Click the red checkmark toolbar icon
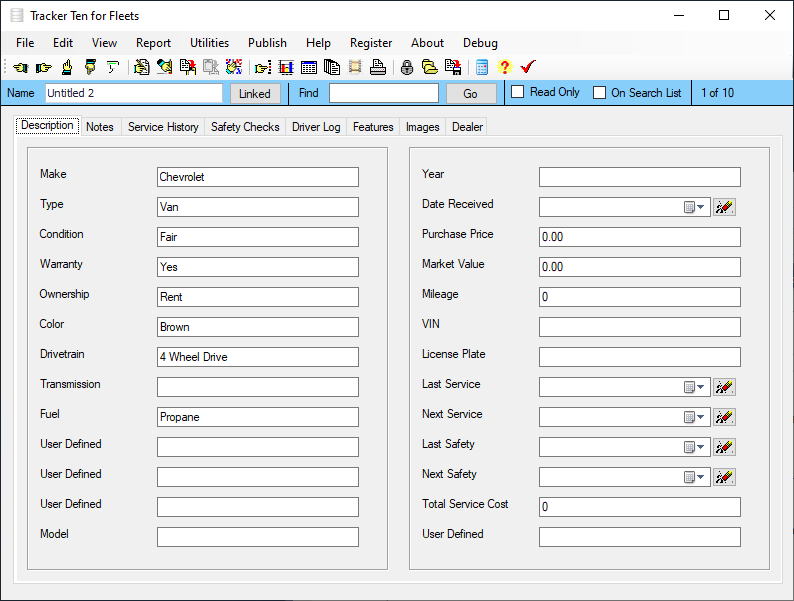Image resolution: width=794 pixels, height=601 pixels. (x=528, y=67)
